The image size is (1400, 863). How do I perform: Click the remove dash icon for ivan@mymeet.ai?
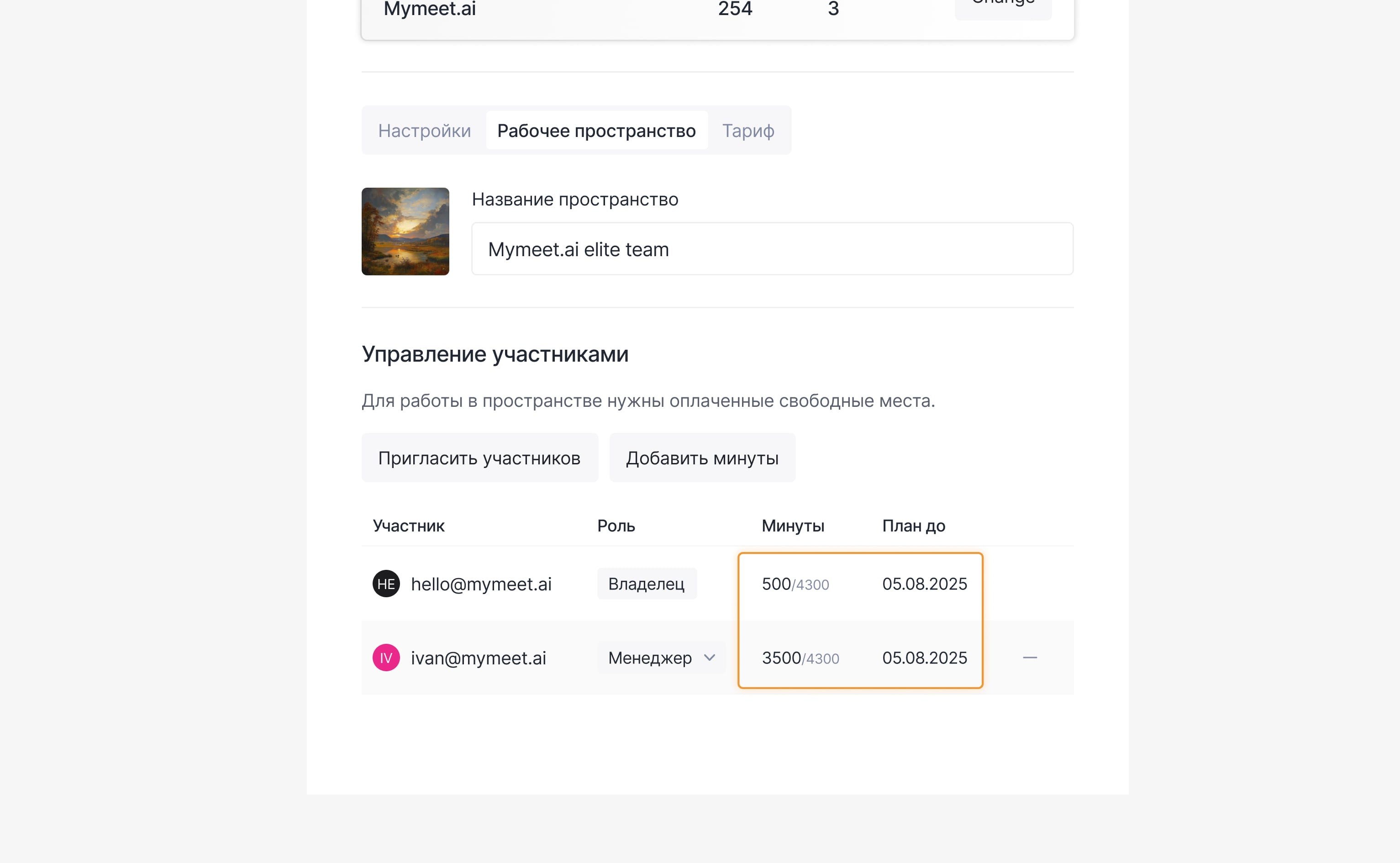(x=1030, y=658)
